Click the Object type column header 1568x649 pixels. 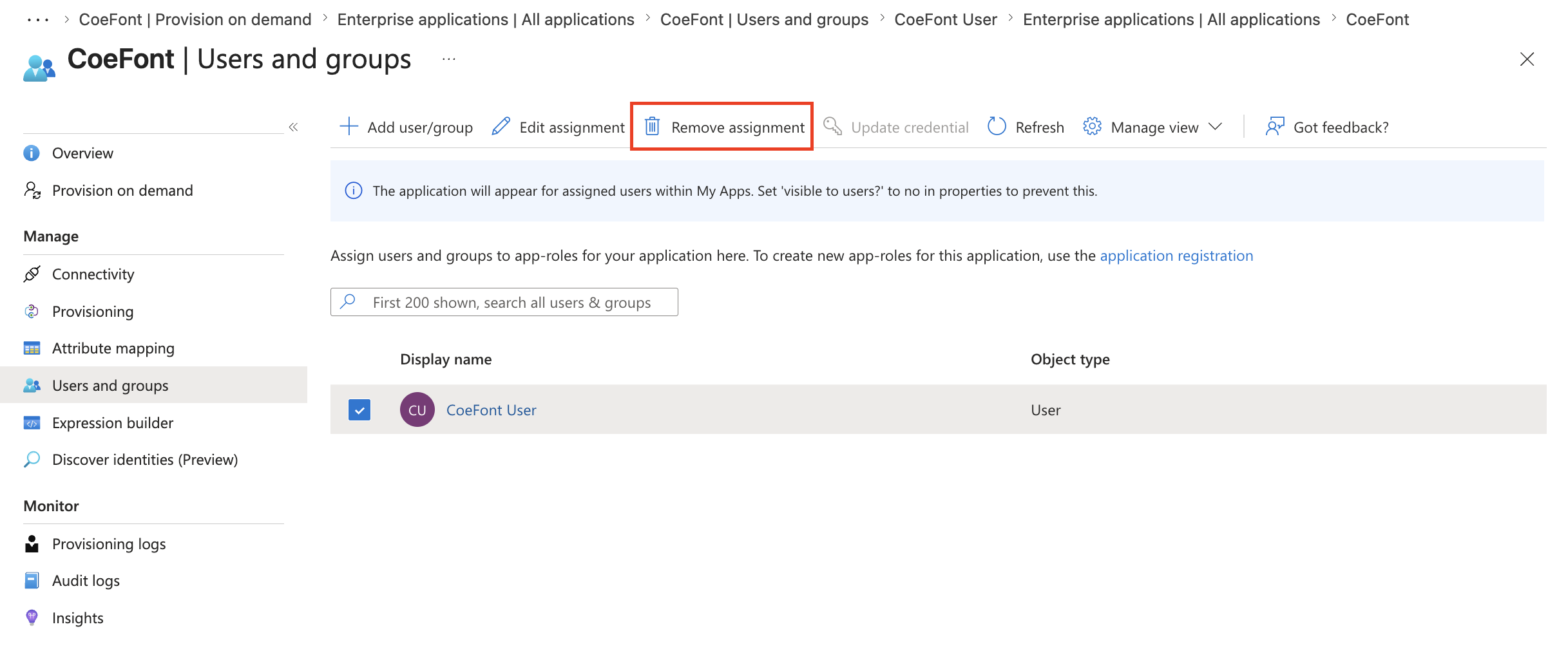click(x=1070, y=359)
